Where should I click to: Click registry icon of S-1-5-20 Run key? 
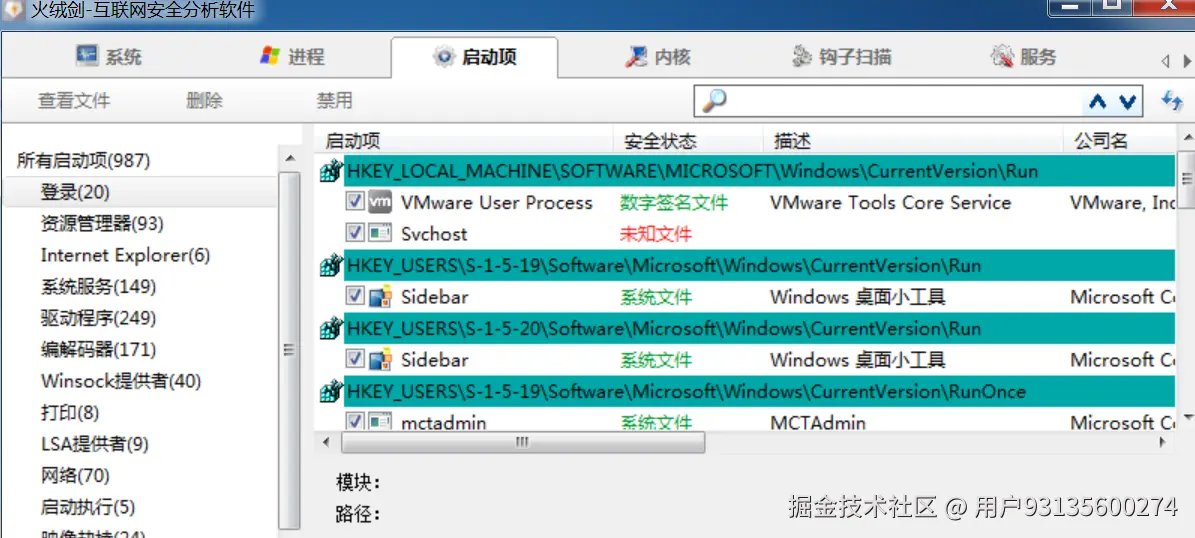tap(330, 329)
